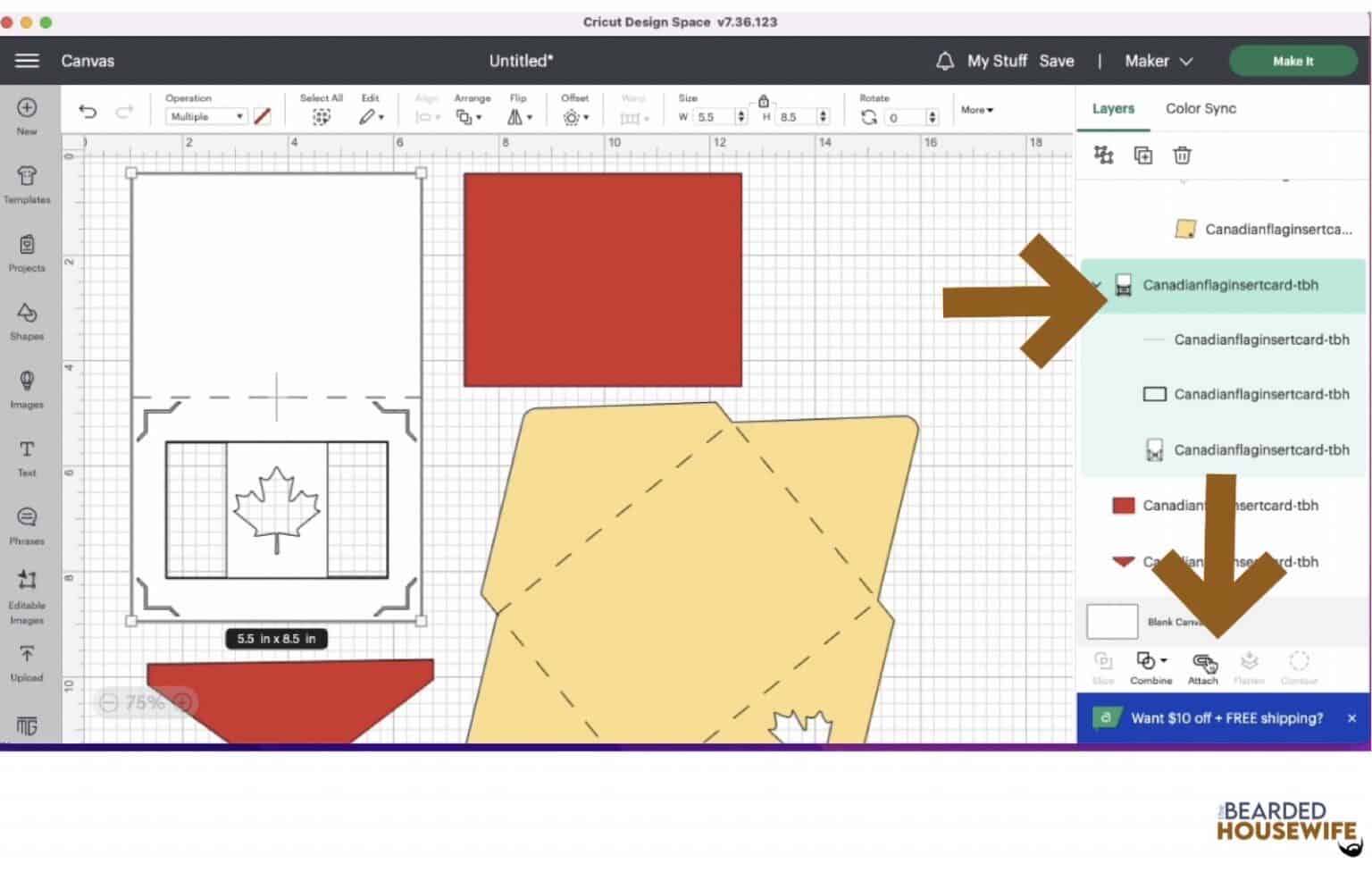This screenshot has width=1372, height=872.
Task: Expand the More toolbar menu
Action: (976, 110)
